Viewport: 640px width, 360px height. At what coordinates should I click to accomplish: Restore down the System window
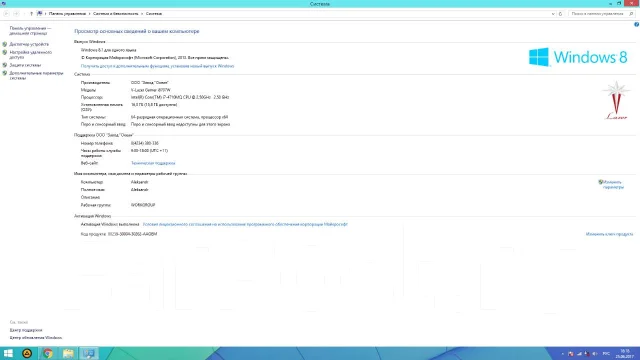coord(619,4)
